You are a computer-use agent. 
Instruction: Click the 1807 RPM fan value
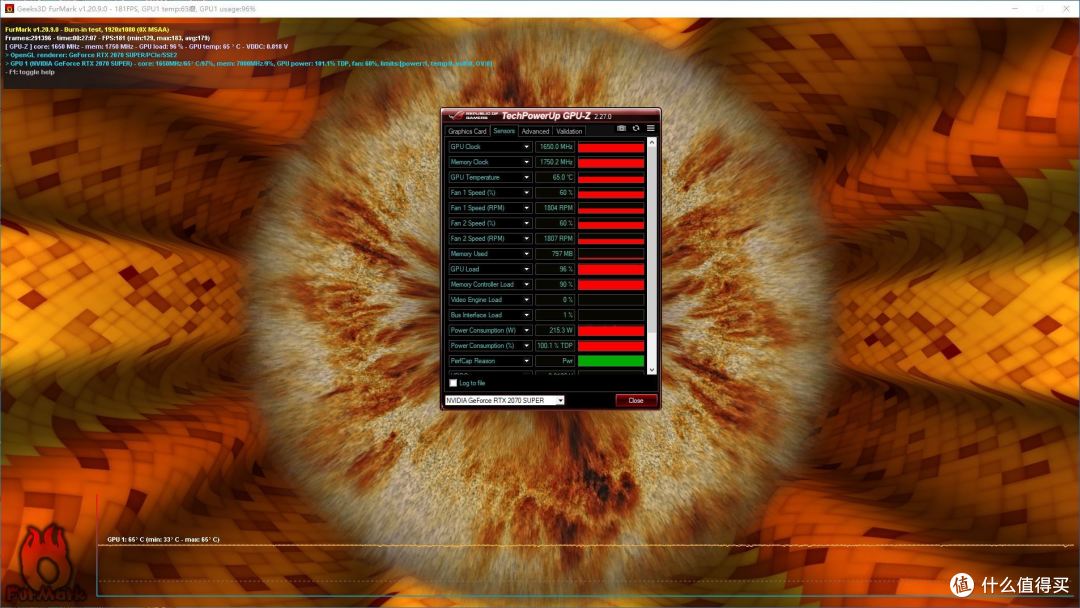[x=555, y=238]
